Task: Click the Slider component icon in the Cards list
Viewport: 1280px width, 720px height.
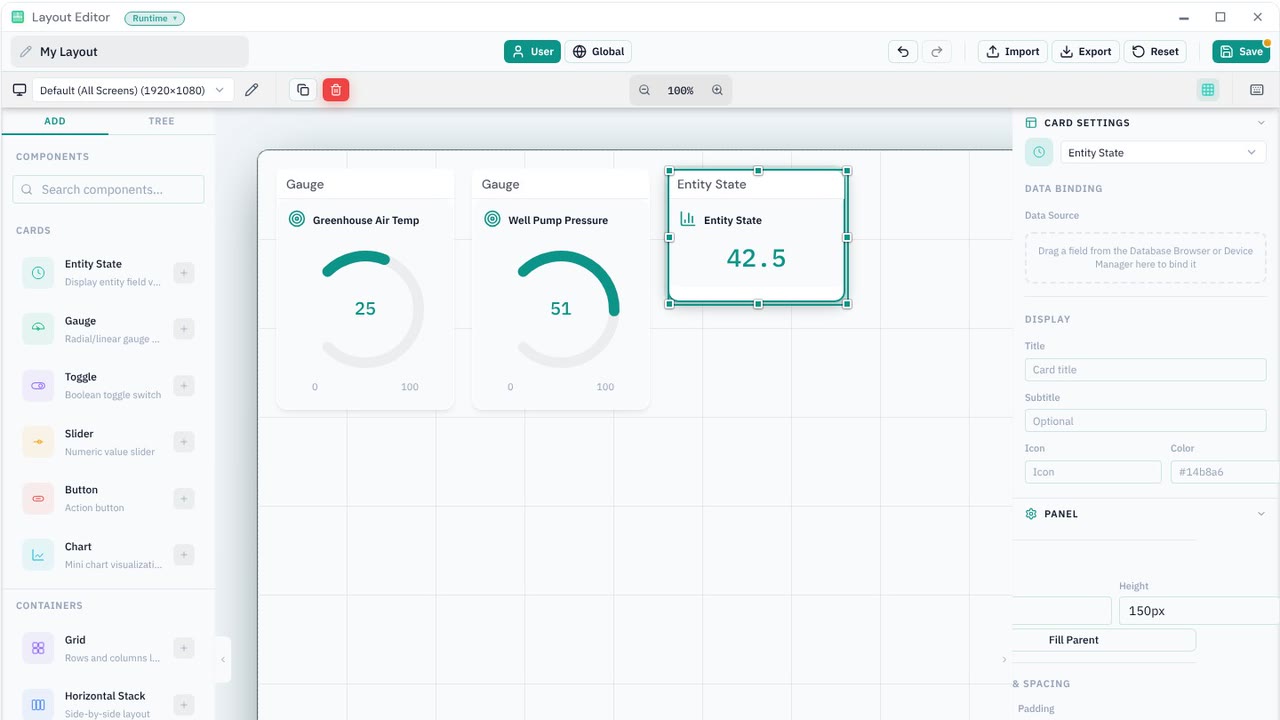Action: click(38, 442)
